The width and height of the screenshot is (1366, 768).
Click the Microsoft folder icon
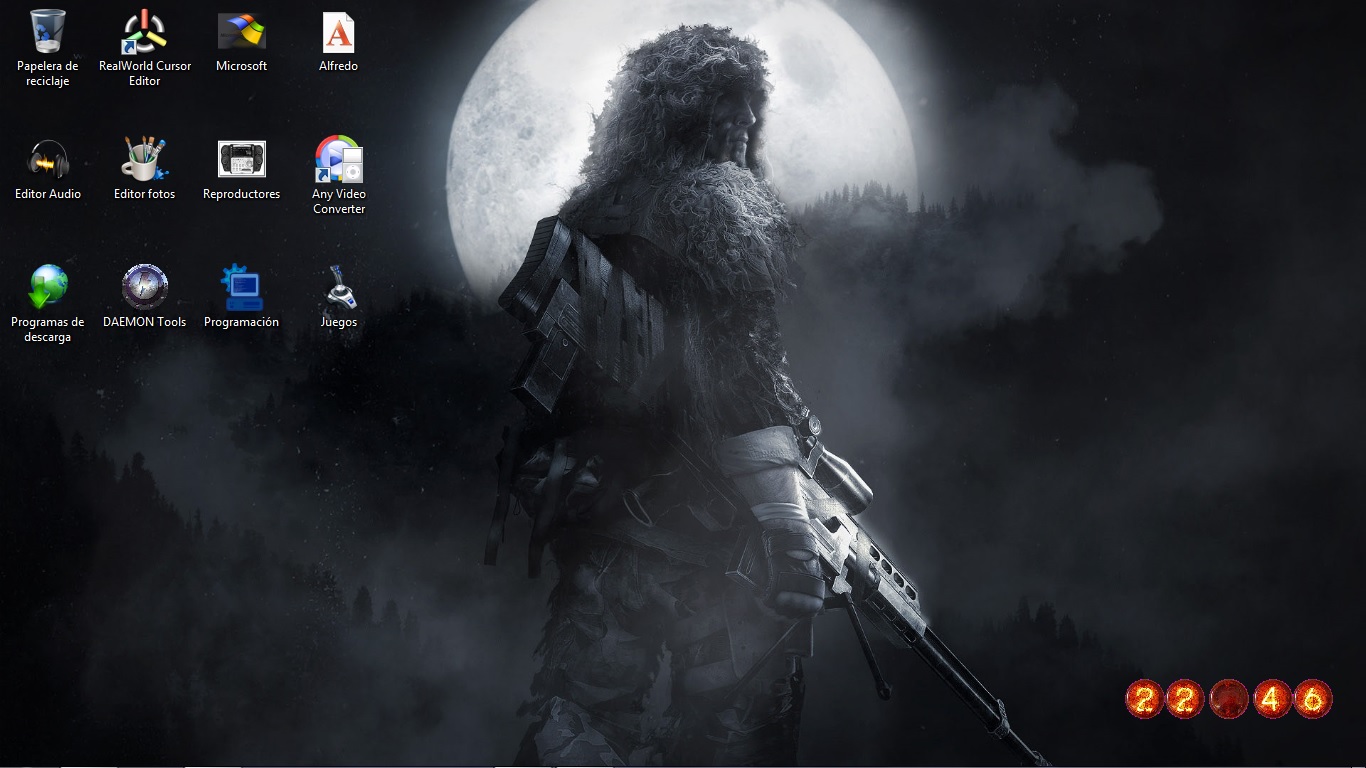click(x=242, y=32)
